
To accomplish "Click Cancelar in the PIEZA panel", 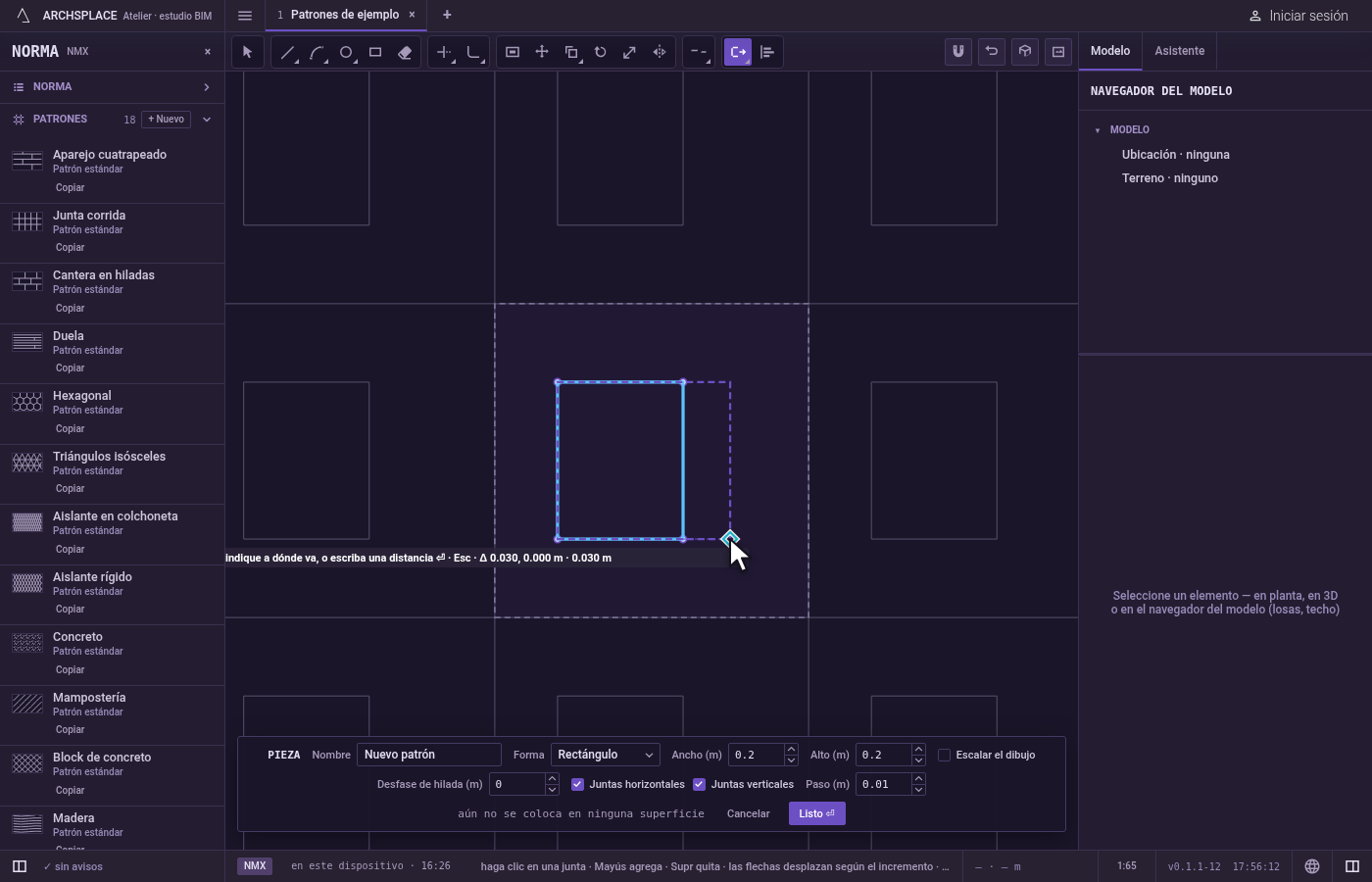I will 748,813.
